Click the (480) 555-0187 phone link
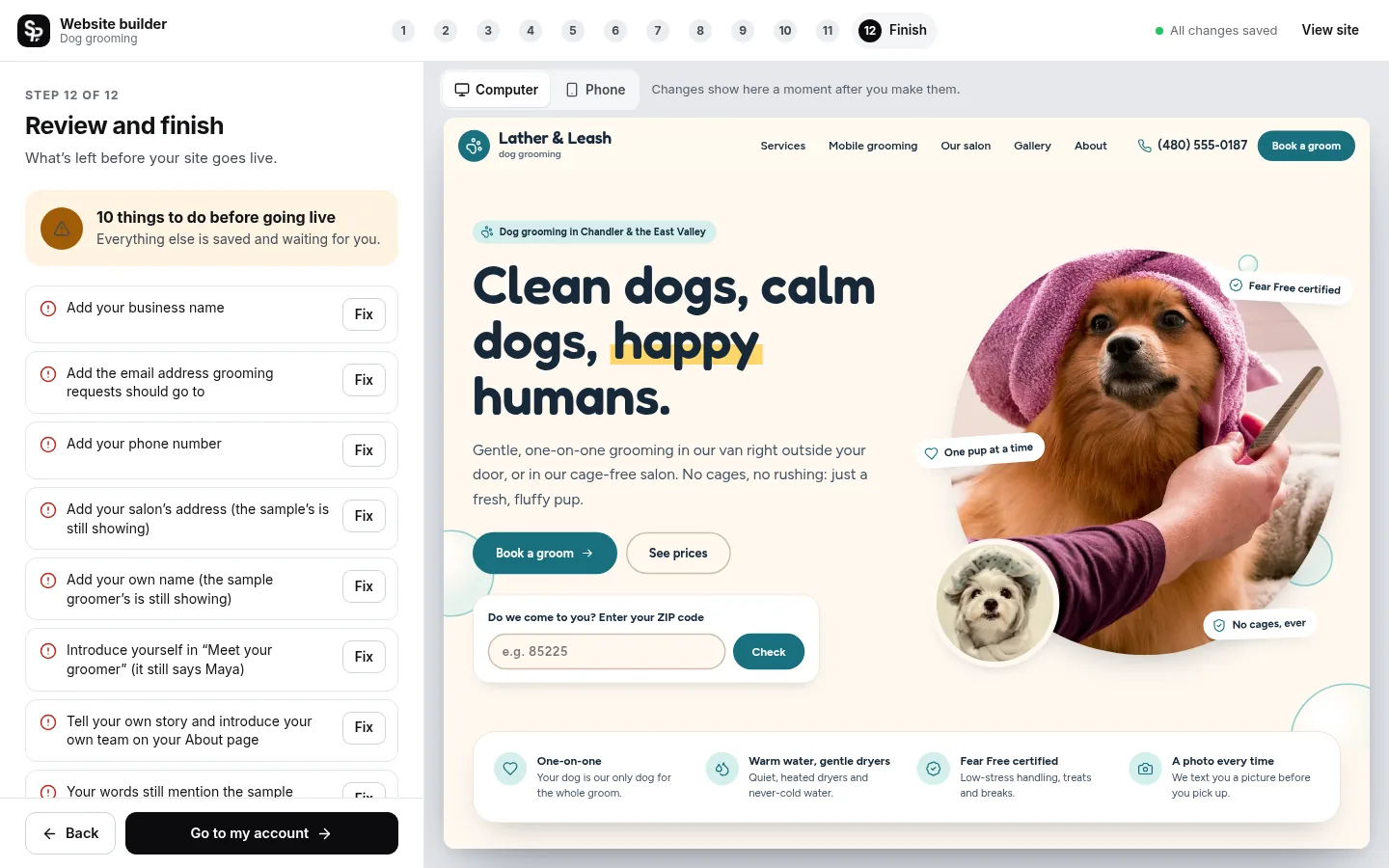Image resolution: width=1389 pixels, height=868 pixels. (x=1192, y=146)
